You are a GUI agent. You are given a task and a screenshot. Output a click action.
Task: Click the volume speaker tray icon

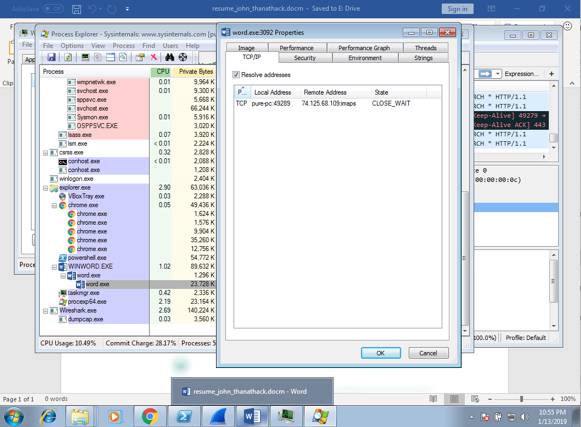pos(524,417)
